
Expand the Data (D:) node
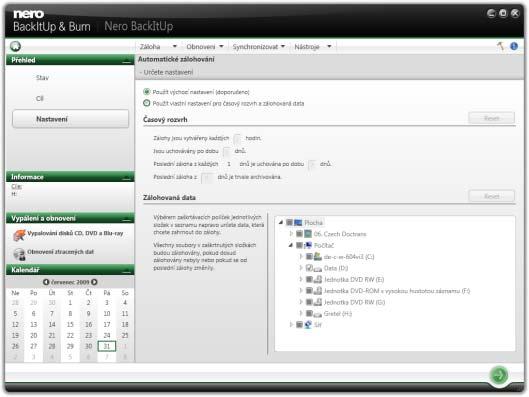click(x=301, y=268)
